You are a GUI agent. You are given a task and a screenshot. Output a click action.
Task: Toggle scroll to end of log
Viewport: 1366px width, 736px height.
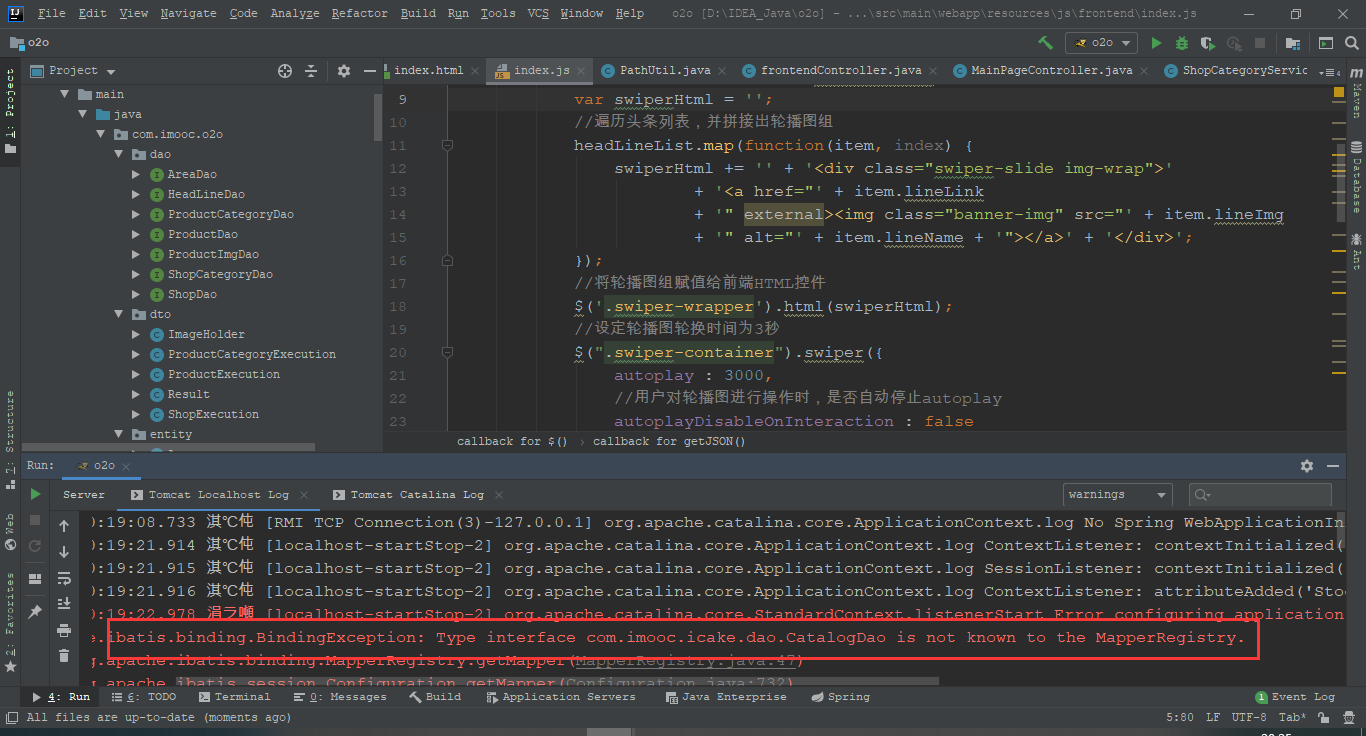[x=64, y=604]
